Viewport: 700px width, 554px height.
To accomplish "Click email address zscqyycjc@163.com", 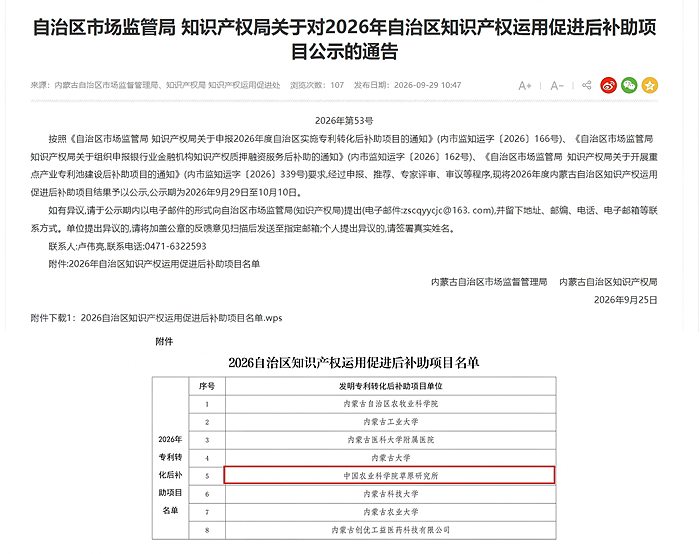I will point(448,210).
